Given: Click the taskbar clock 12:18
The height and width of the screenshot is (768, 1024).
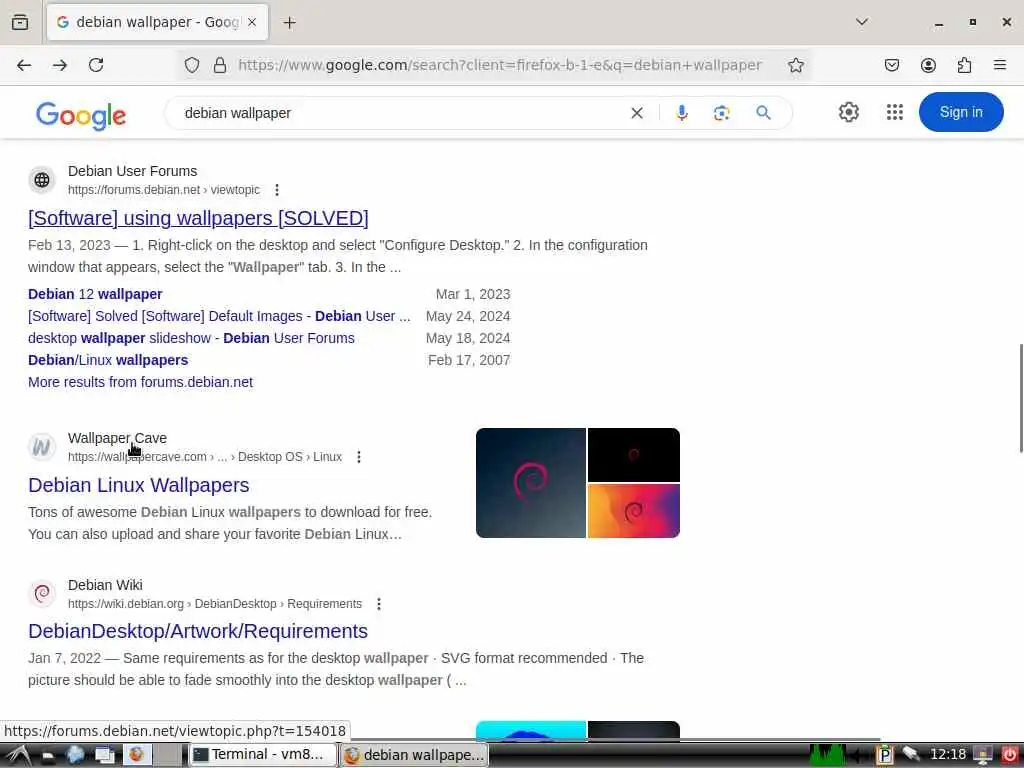Looking at the screenshot, I should click(x=948, y=754).
